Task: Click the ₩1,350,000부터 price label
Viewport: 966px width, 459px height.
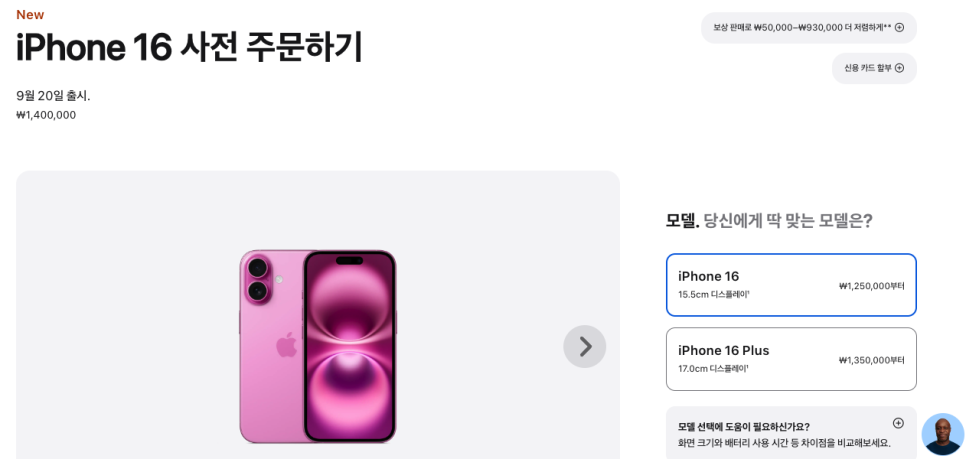Action: tap(872, 360)
